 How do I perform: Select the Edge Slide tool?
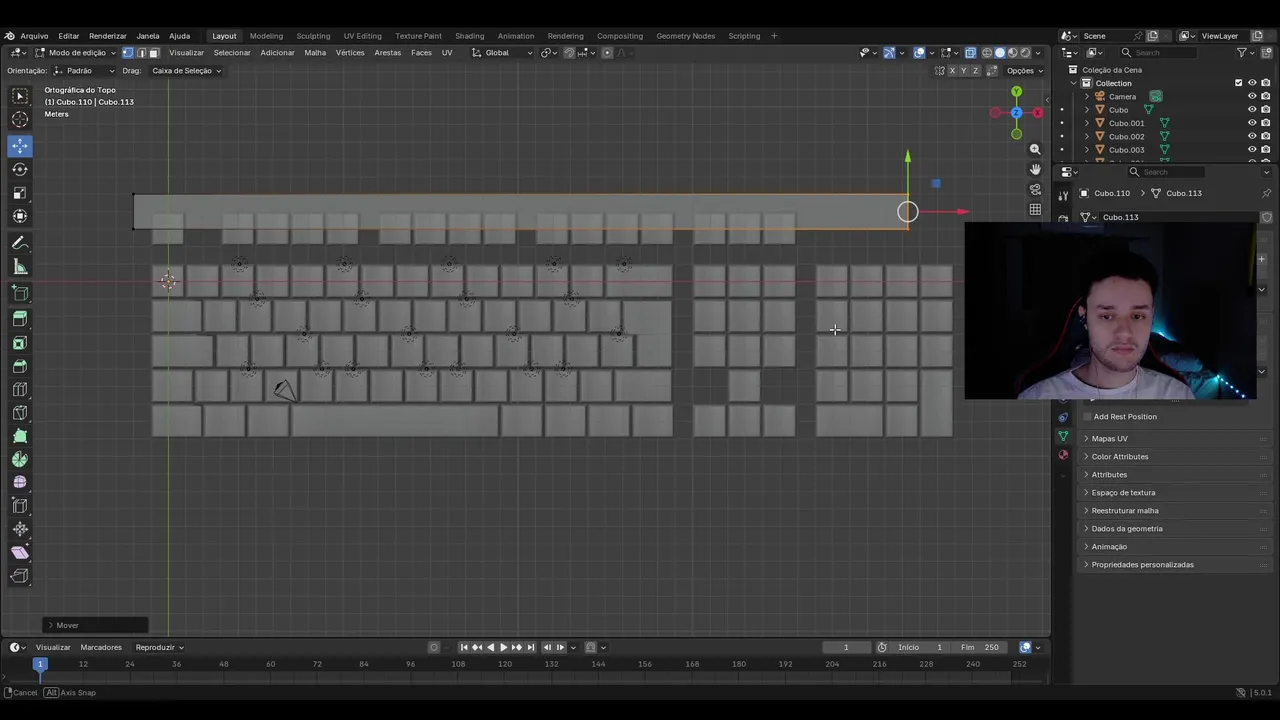point(20,506)
